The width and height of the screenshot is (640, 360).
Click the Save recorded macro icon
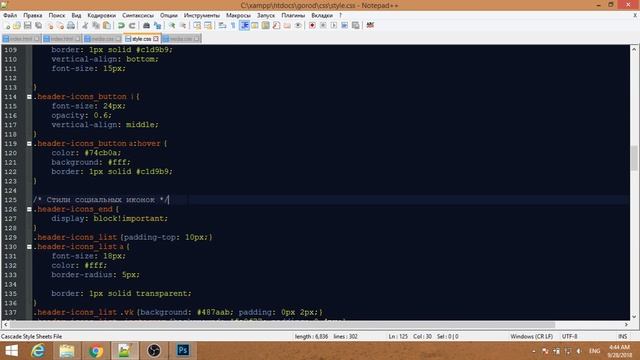click(x=356, y=25)
